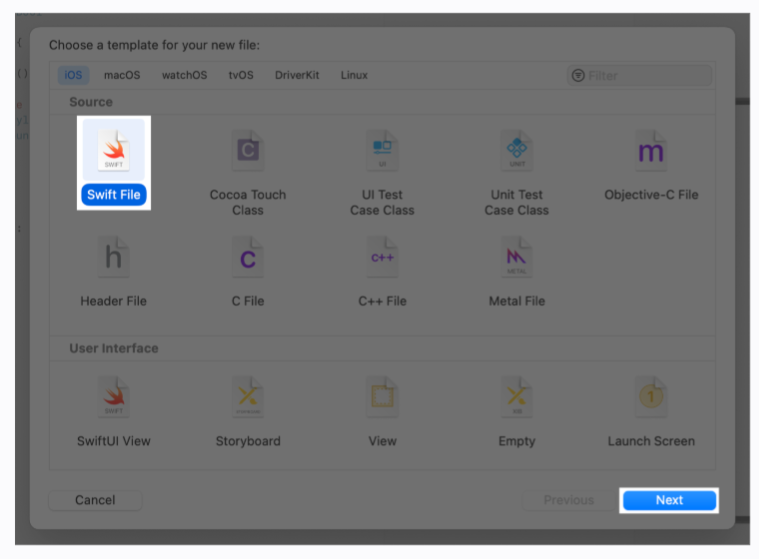
Task: Open the watchOS platform tab
Action: click(x=184, y=75)
